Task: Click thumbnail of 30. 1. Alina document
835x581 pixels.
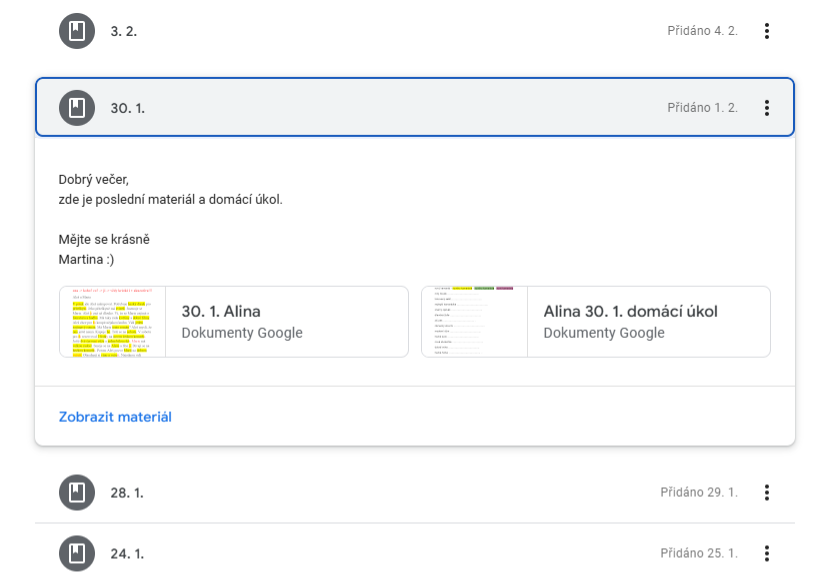Action: [112, 321]
